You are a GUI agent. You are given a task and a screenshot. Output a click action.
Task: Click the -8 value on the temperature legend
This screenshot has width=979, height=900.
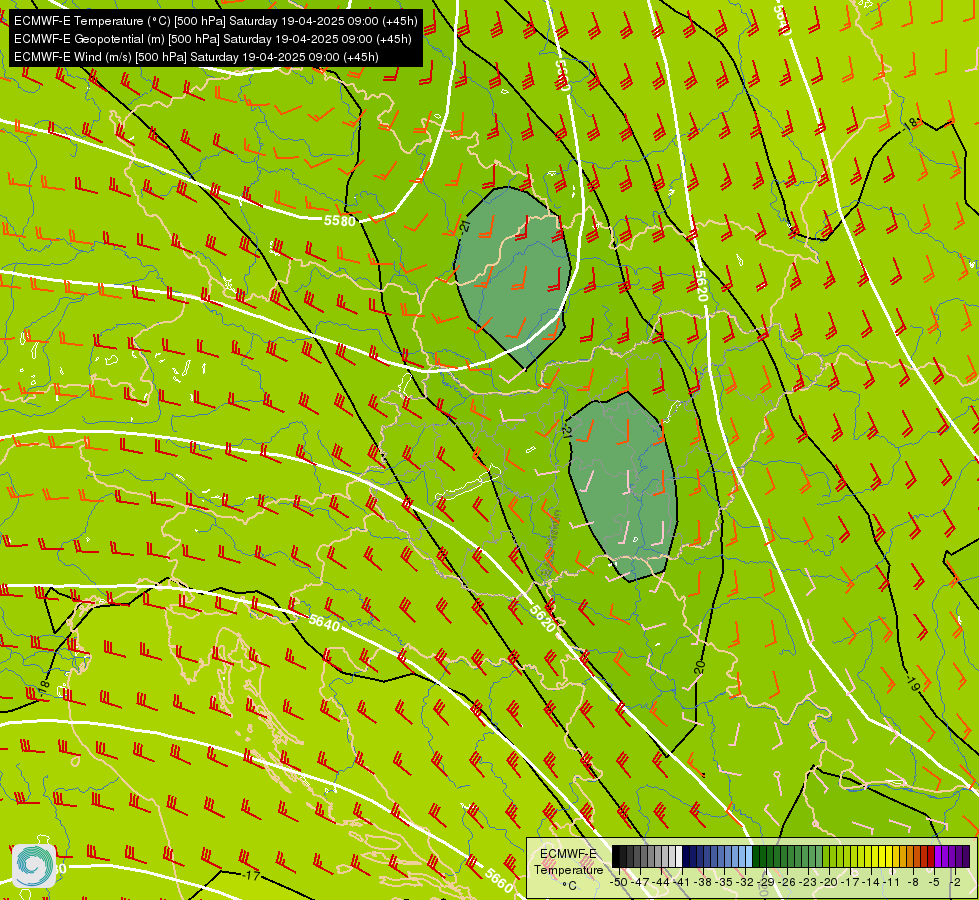pos(913,882)
